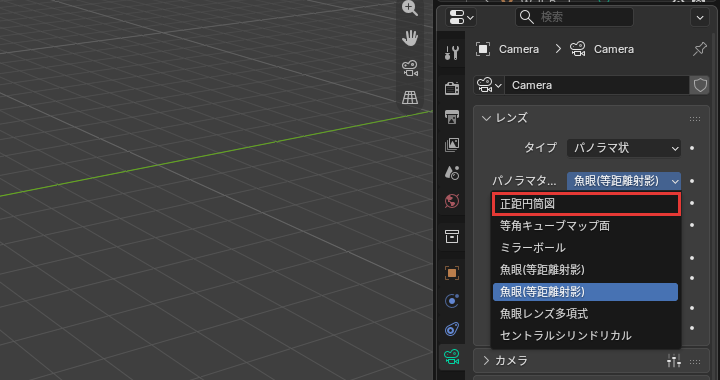
Task: Open the Render properties tab
Action: (452, 88)
